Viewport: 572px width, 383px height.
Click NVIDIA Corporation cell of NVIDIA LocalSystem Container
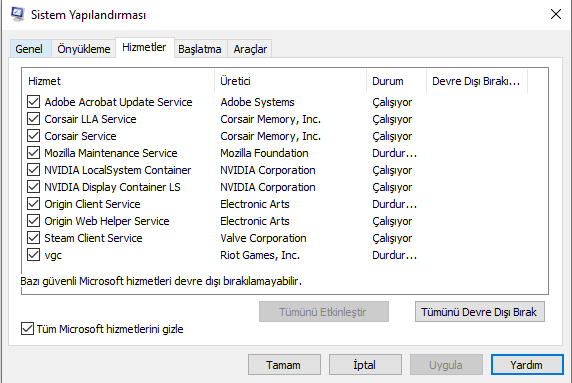(x=268, y=170)
